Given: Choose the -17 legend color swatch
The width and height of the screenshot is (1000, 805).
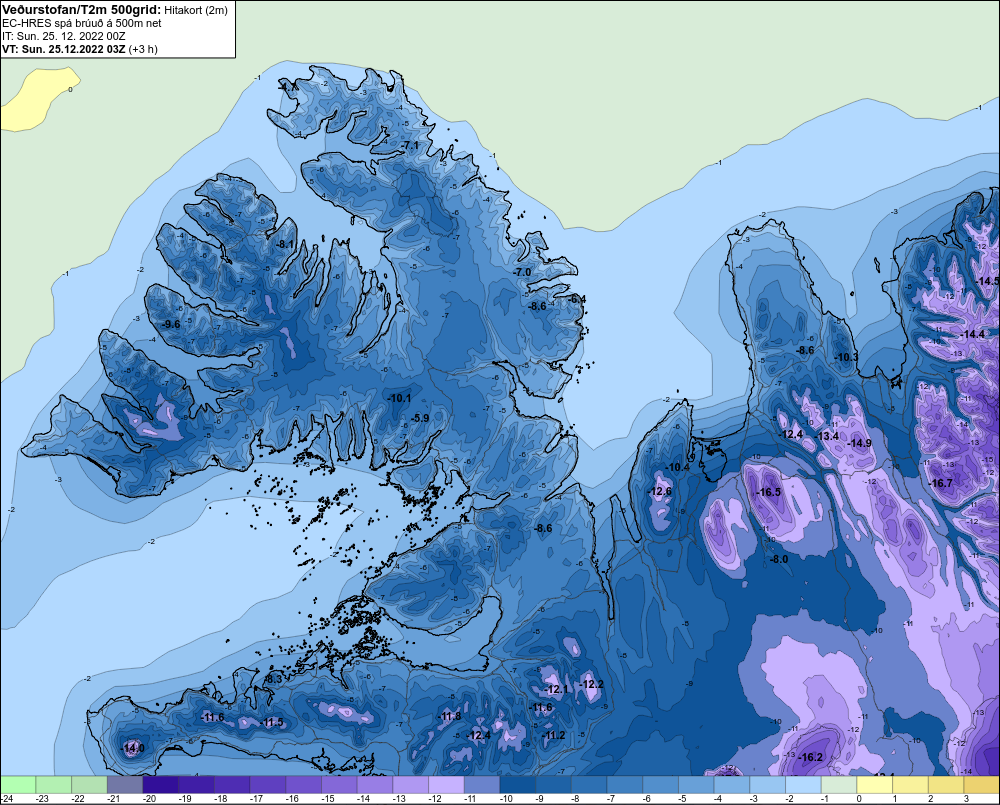Looking at the screenshot, I should click(x=268, y=785).
